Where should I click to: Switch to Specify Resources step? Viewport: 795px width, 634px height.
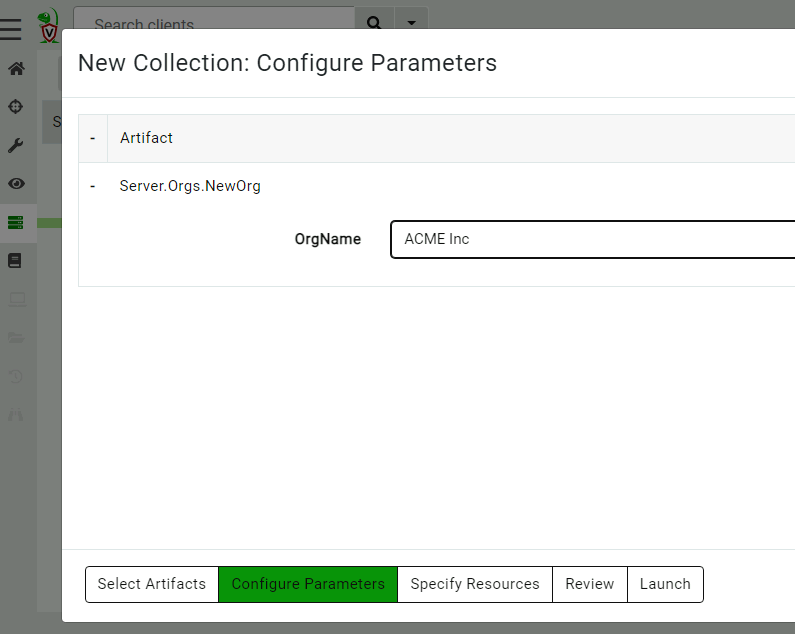point(475,584)
